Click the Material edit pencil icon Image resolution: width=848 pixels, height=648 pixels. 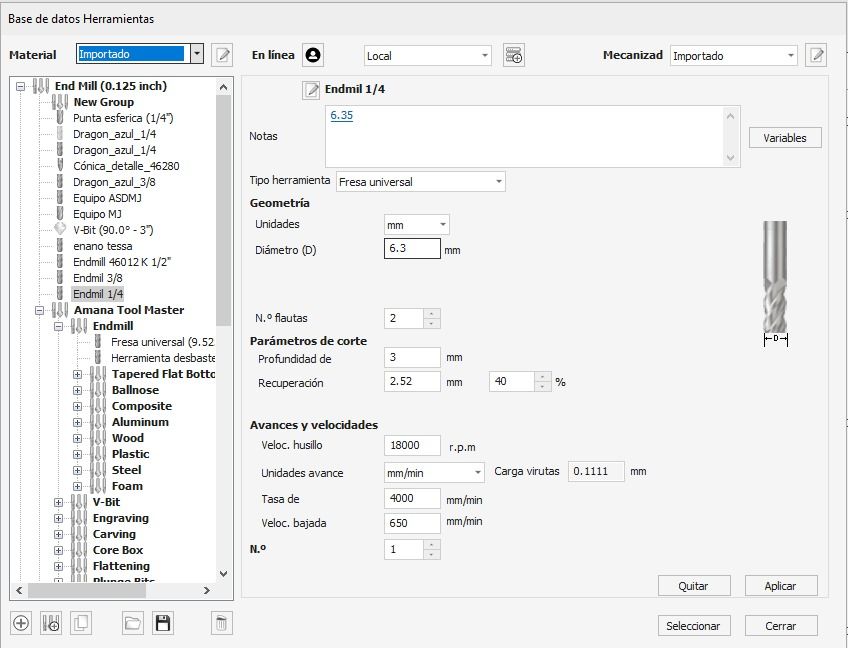pos(222,55)
